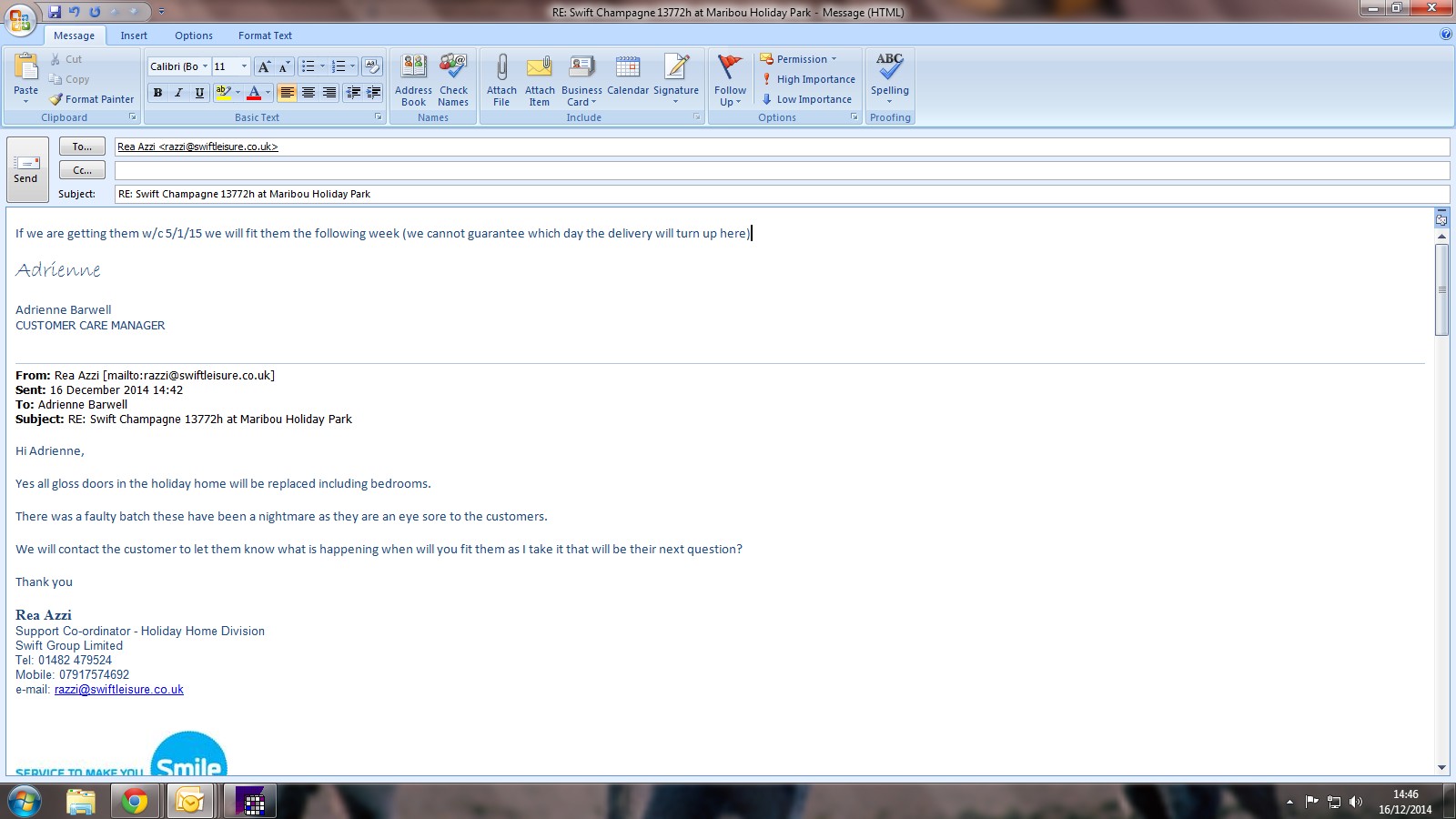Click the message body vertical scrollbar thumb
Viewport: 1456px width, 819px height.
tap(1441, 290)
